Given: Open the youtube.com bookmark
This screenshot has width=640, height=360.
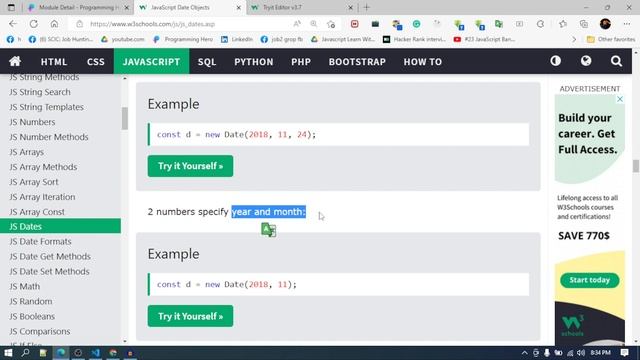Looking at the screenshot, I should point(123,39).
